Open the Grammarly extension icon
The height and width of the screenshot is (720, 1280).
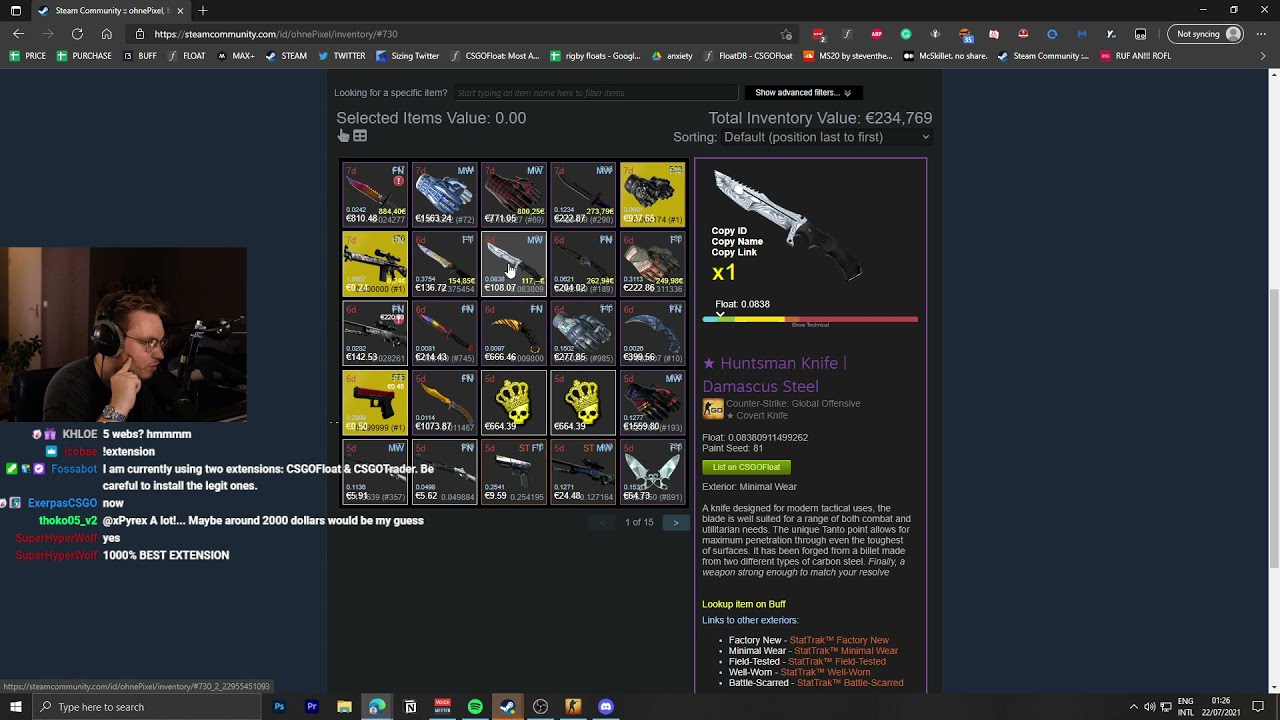coord(906,34)
